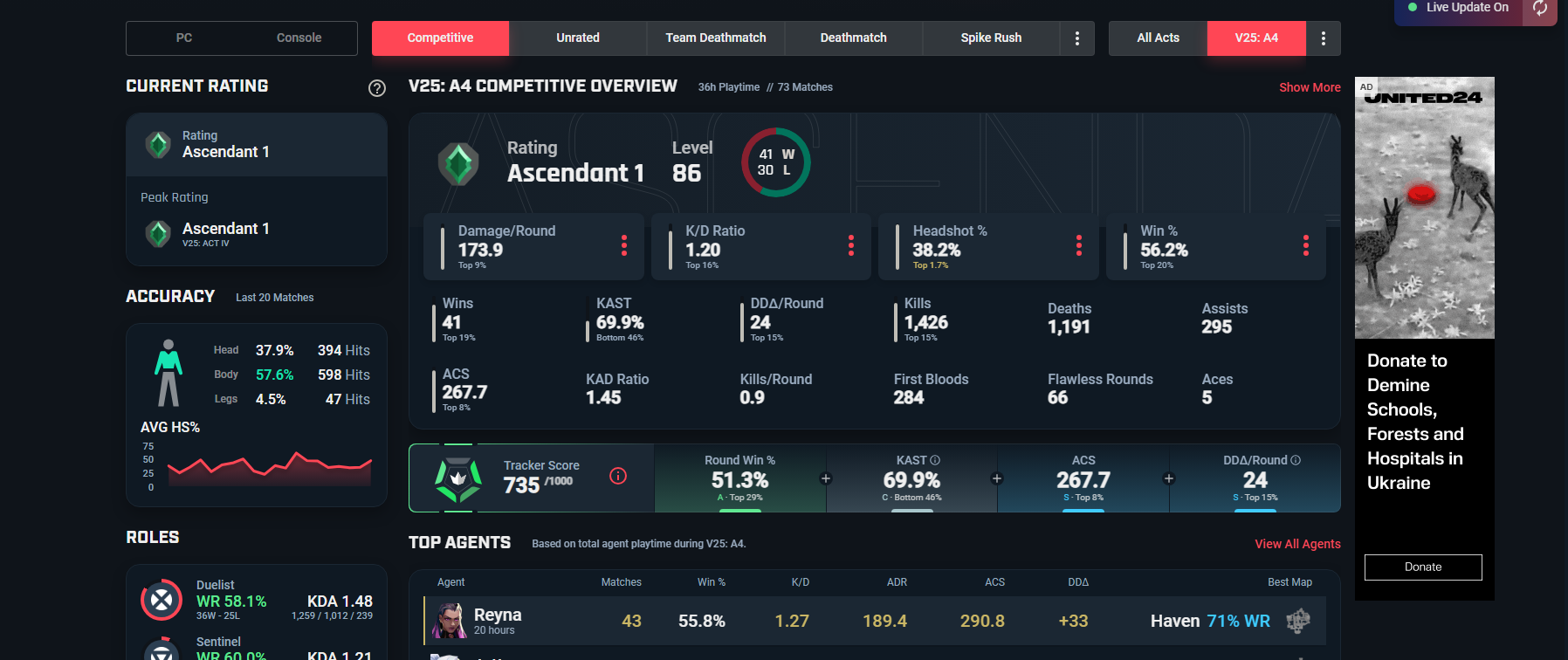Click the United24 ad image
Image resolution: width=1568 pixels, height=660 pixels.
point(1425,208)
